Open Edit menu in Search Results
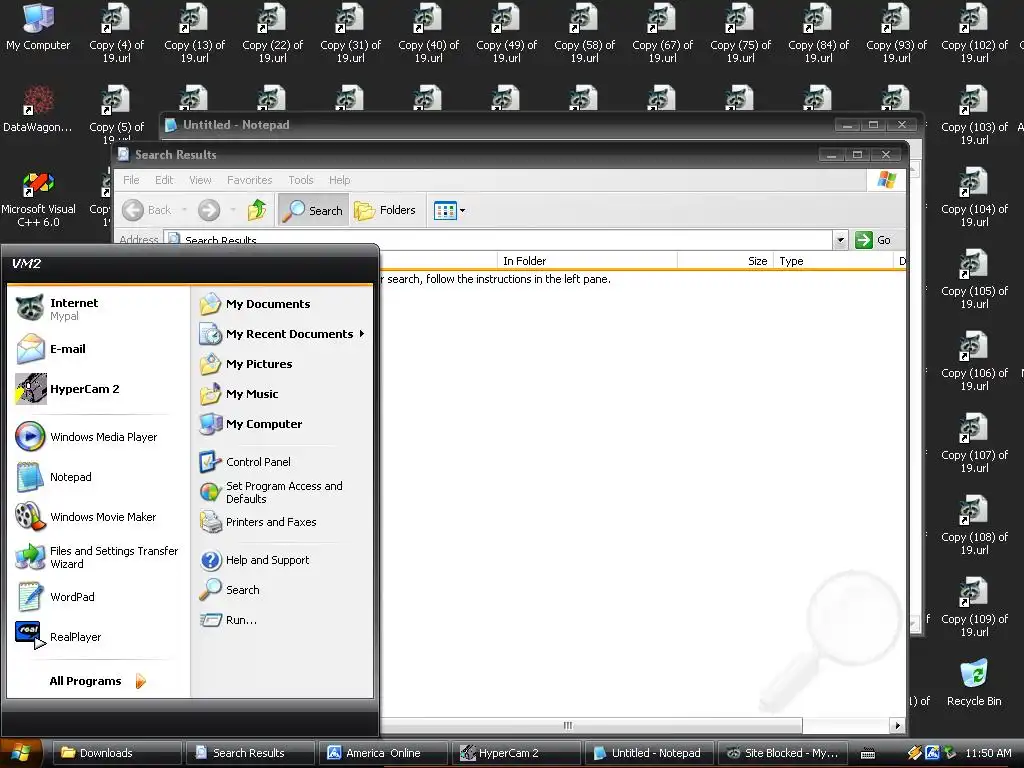Screen dimensions: 1024x768 (164, 180)
